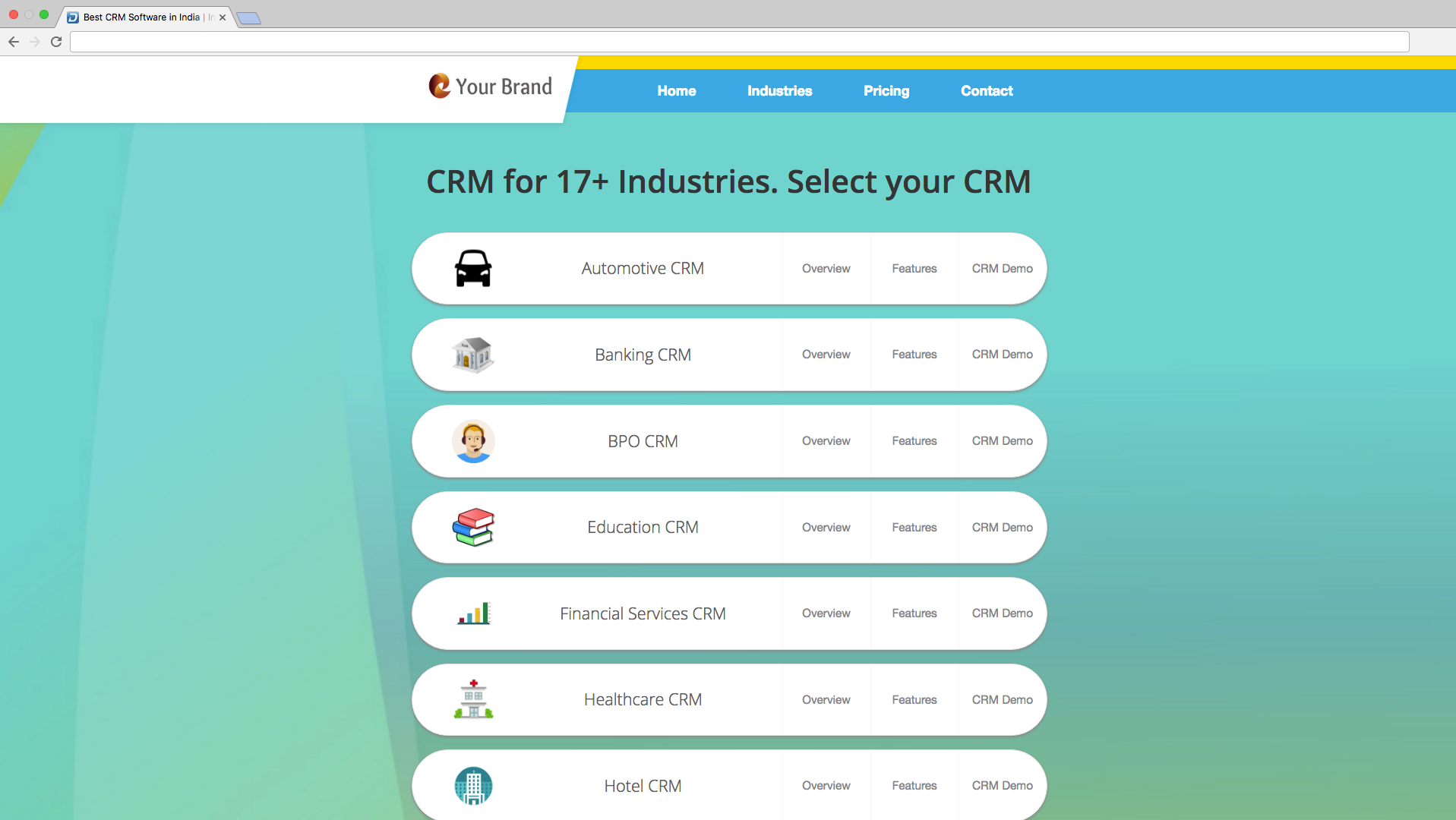Click the Healthcare CRM hospital icon
This screenshot has height=820, width=1456.
(x=473, y=699)
